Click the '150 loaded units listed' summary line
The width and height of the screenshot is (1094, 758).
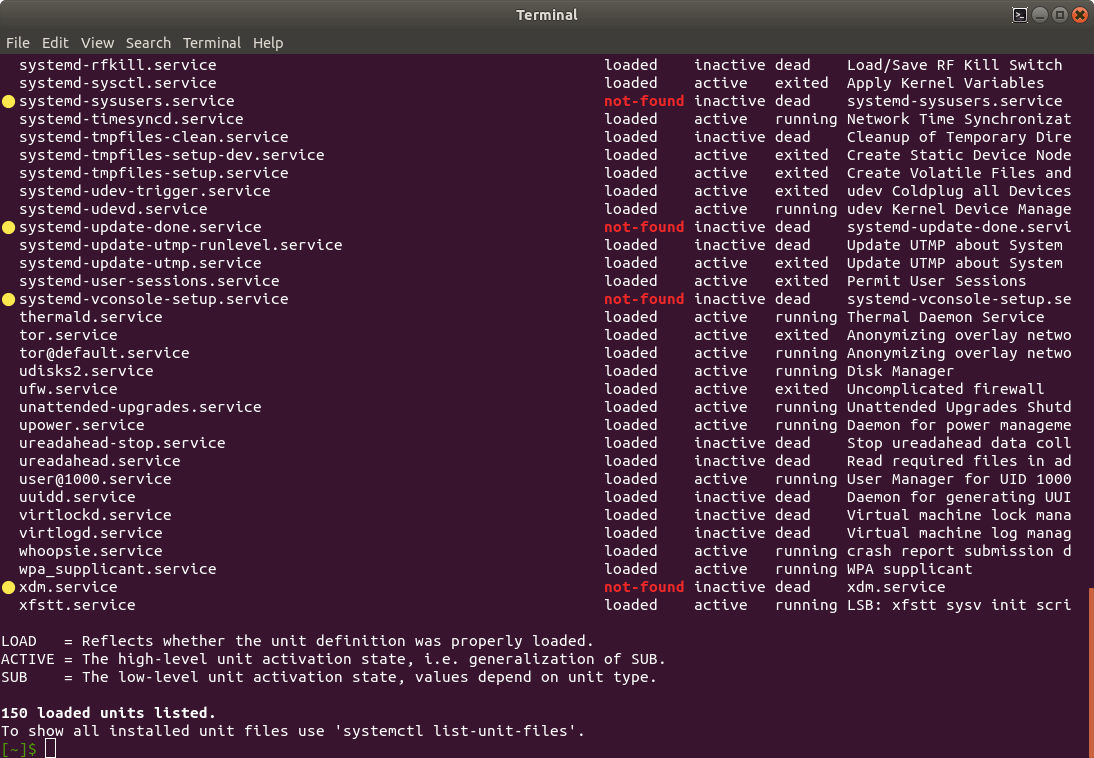pos(110,713)
